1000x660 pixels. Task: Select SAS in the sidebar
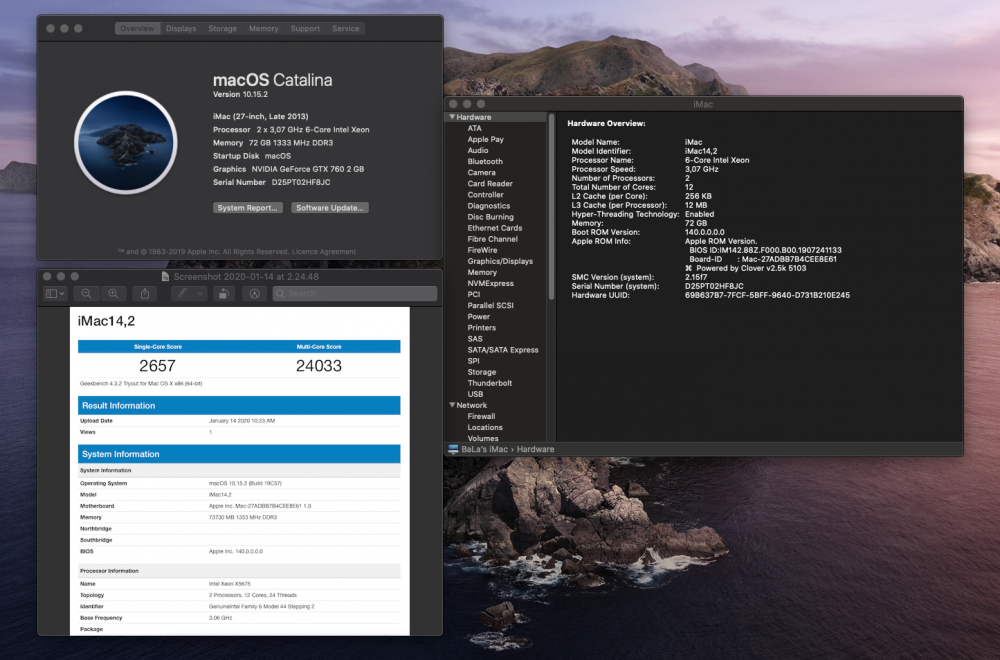475,339
